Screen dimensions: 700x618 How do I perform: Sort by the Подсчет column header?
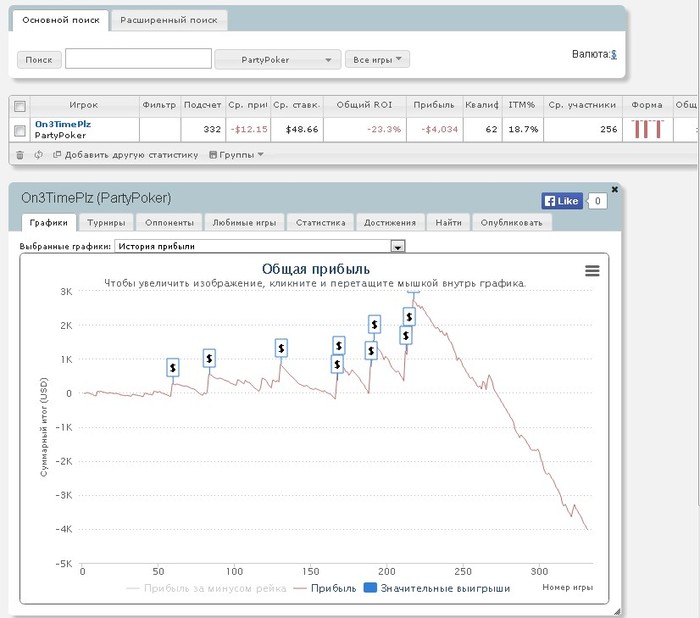click(x=203, y=105)
